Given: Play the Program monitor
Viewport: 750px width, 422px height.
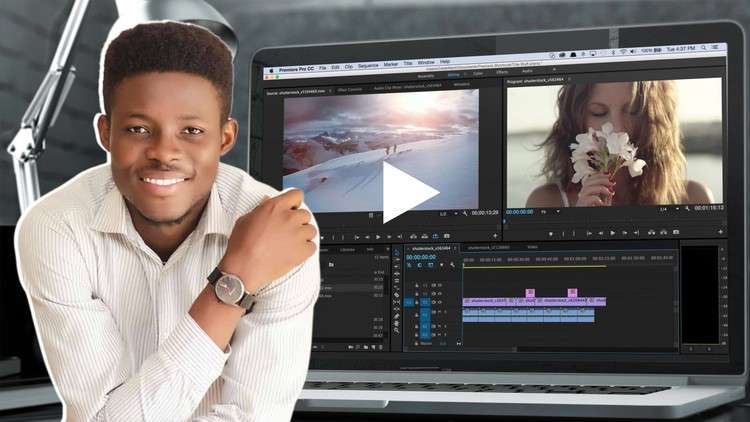Looking at the screenshot, I should click(x=613, y=233).
